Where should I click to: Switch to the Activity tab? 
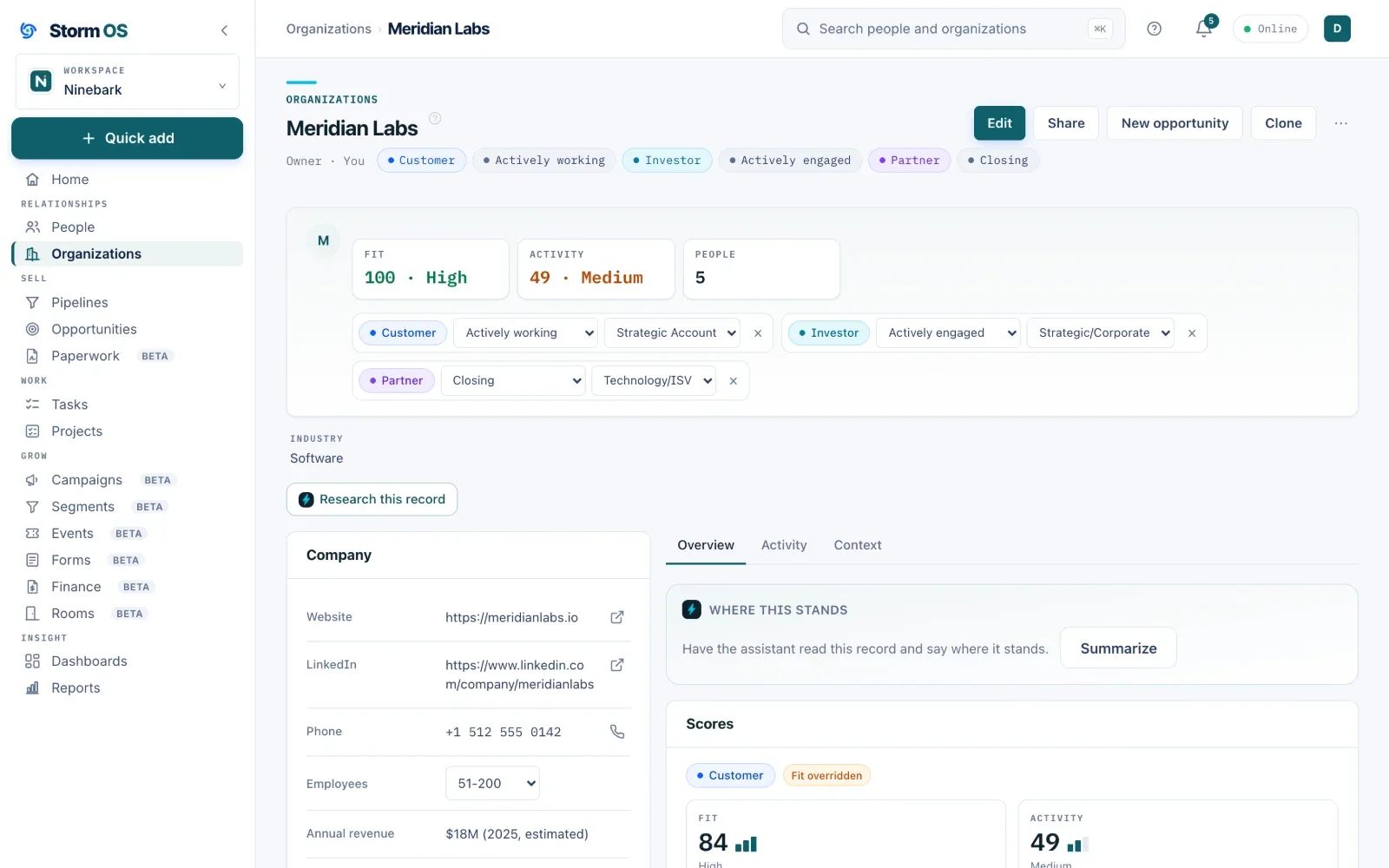coord(784,545)
